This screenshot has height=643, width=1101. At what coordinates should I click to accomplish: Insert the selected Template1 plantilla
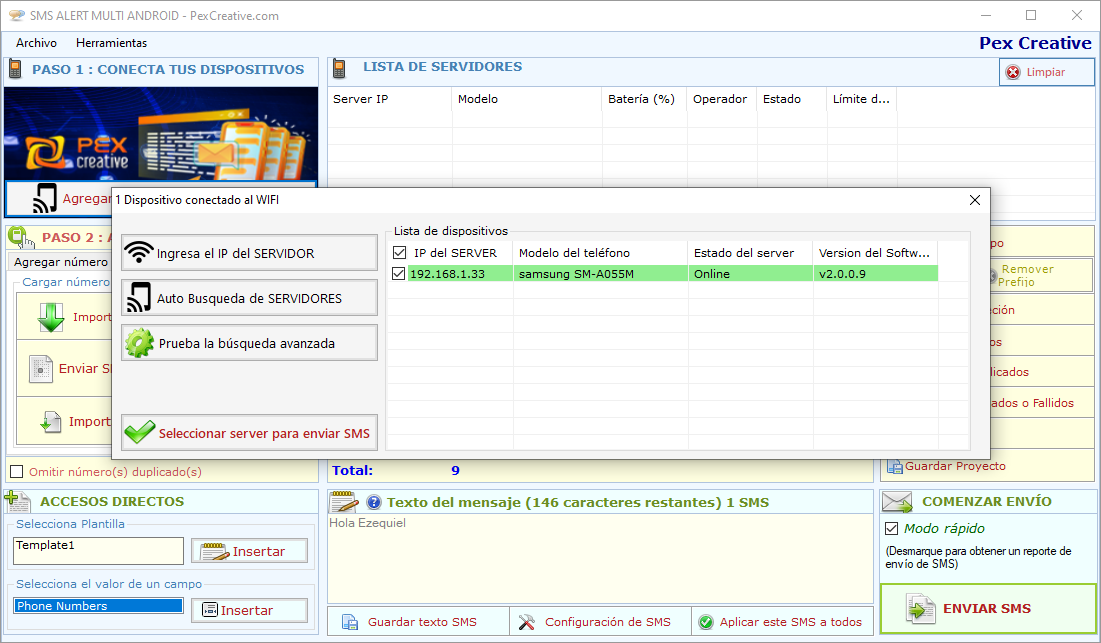pos(249,551)
